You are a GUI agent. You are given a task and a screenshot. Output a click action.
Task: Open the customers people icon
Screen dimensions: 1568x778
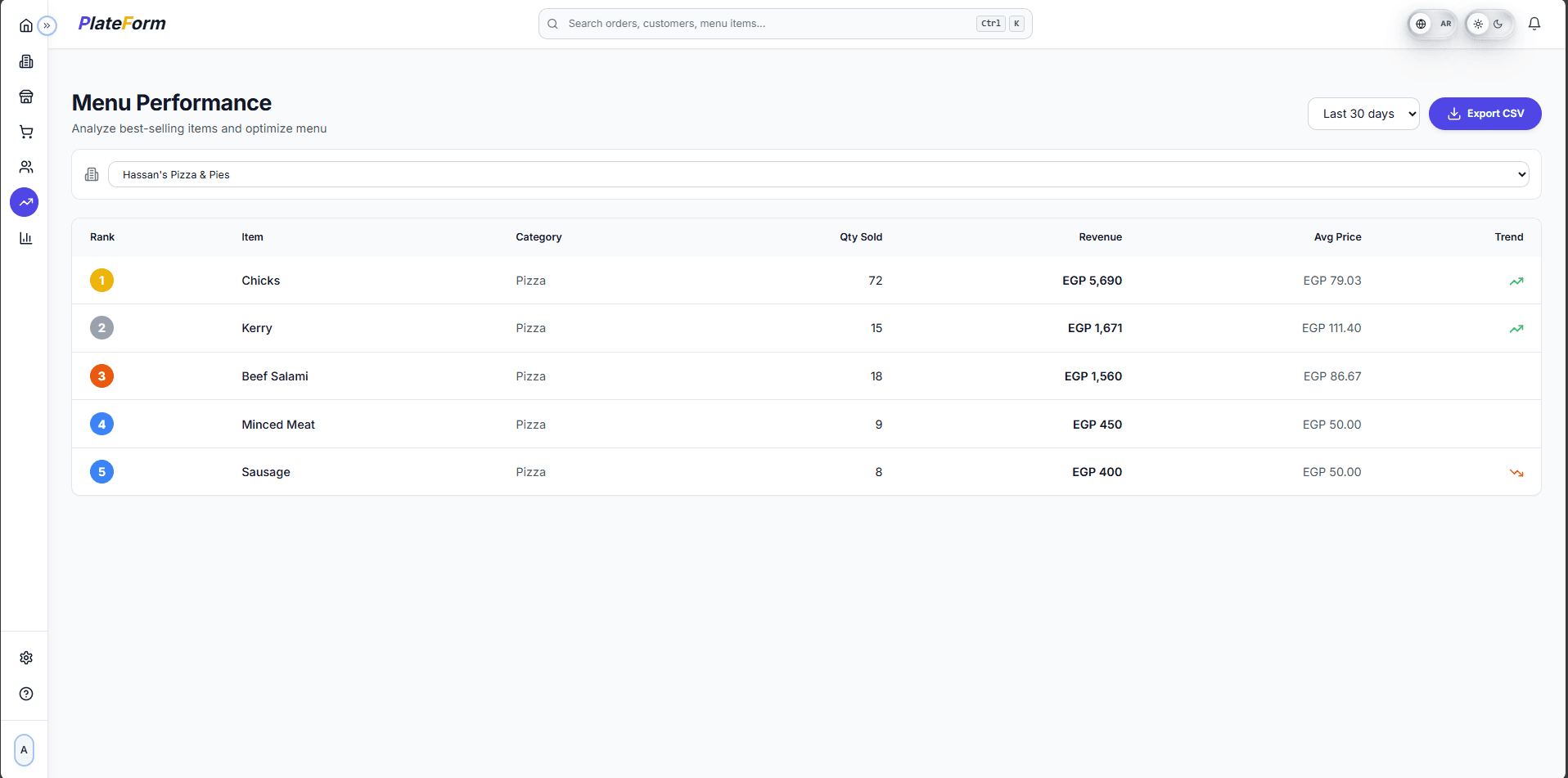pyautogui.click(x=26, y=167)
